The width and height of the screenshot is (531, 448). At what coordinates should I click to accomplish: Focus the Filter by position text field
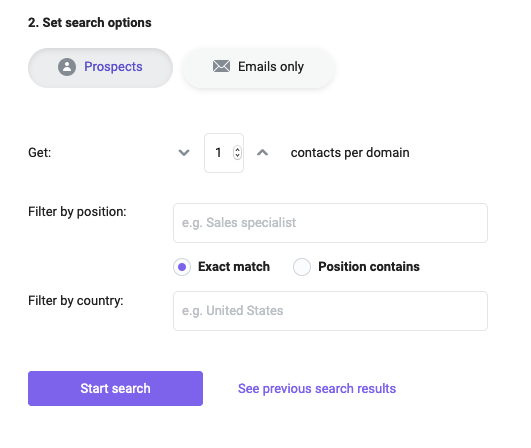coord(330,223)
